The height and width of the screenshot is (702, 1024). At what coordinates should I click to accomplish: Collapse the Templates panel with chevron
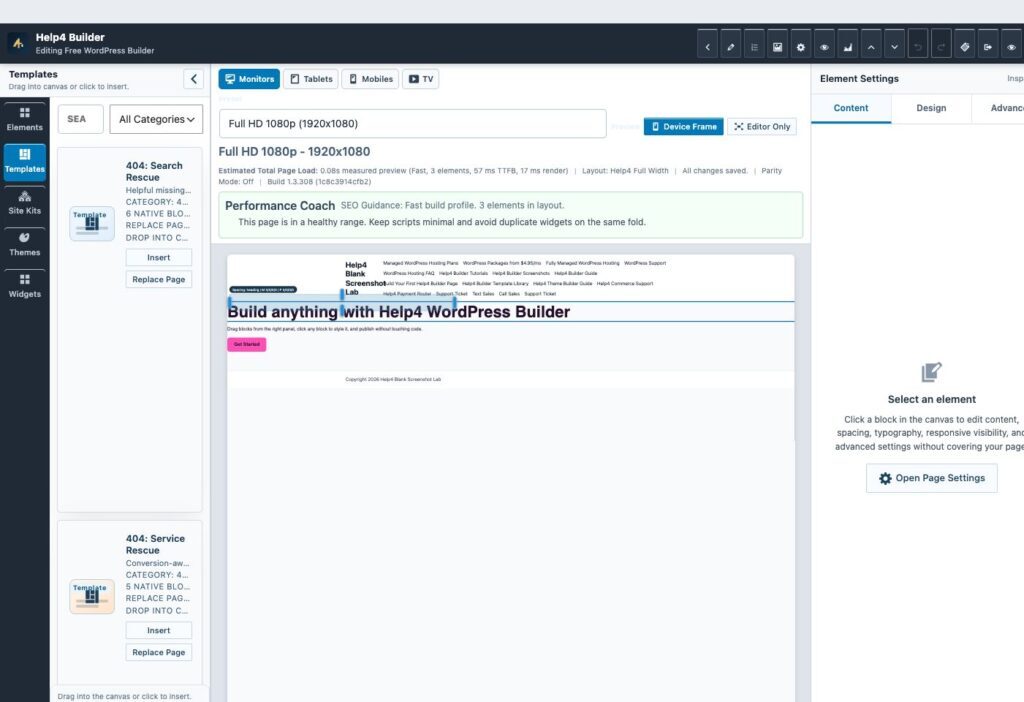click(x=193, y=79)
